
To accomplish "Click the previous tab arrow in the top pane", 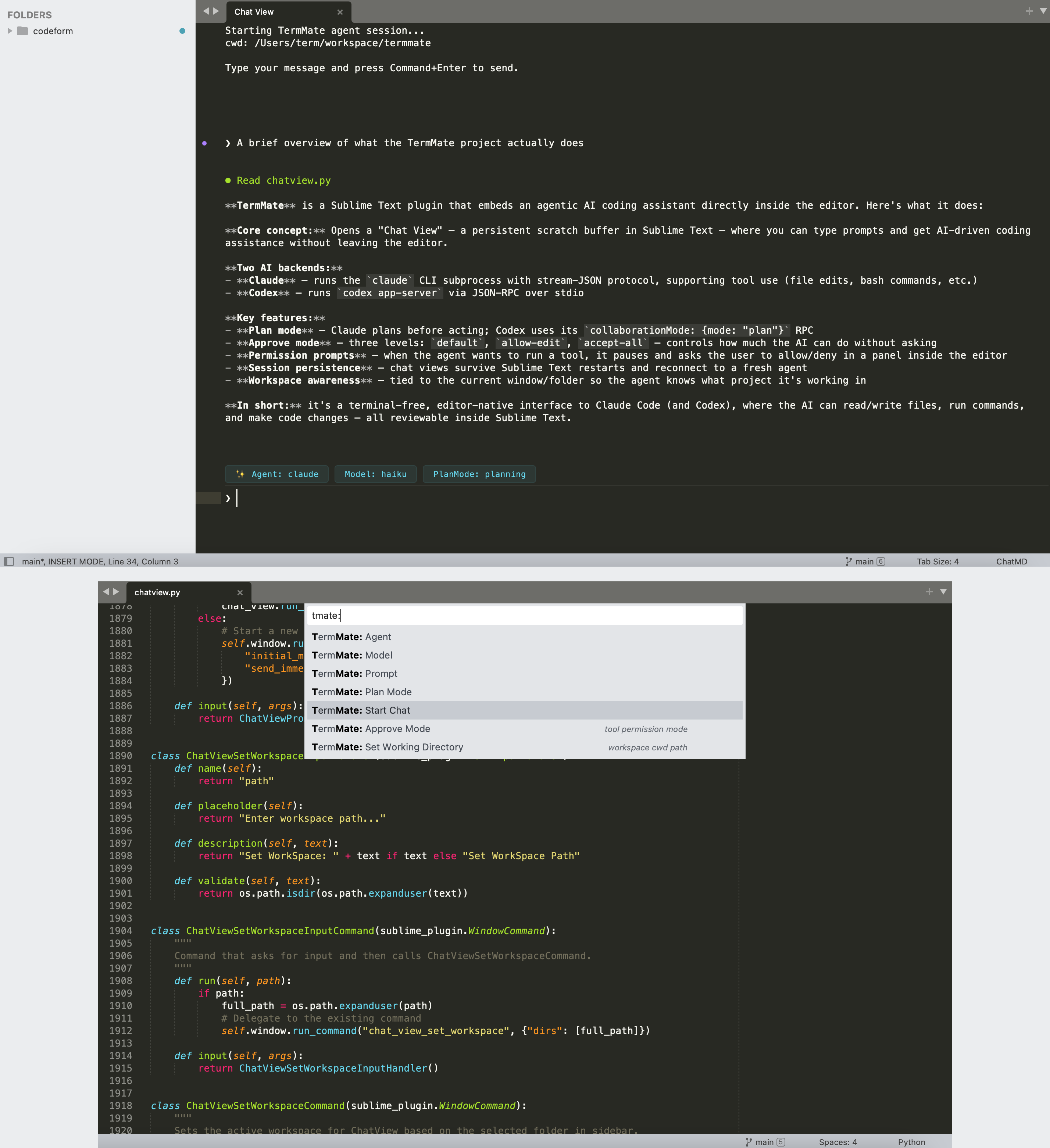I will 206,11.
